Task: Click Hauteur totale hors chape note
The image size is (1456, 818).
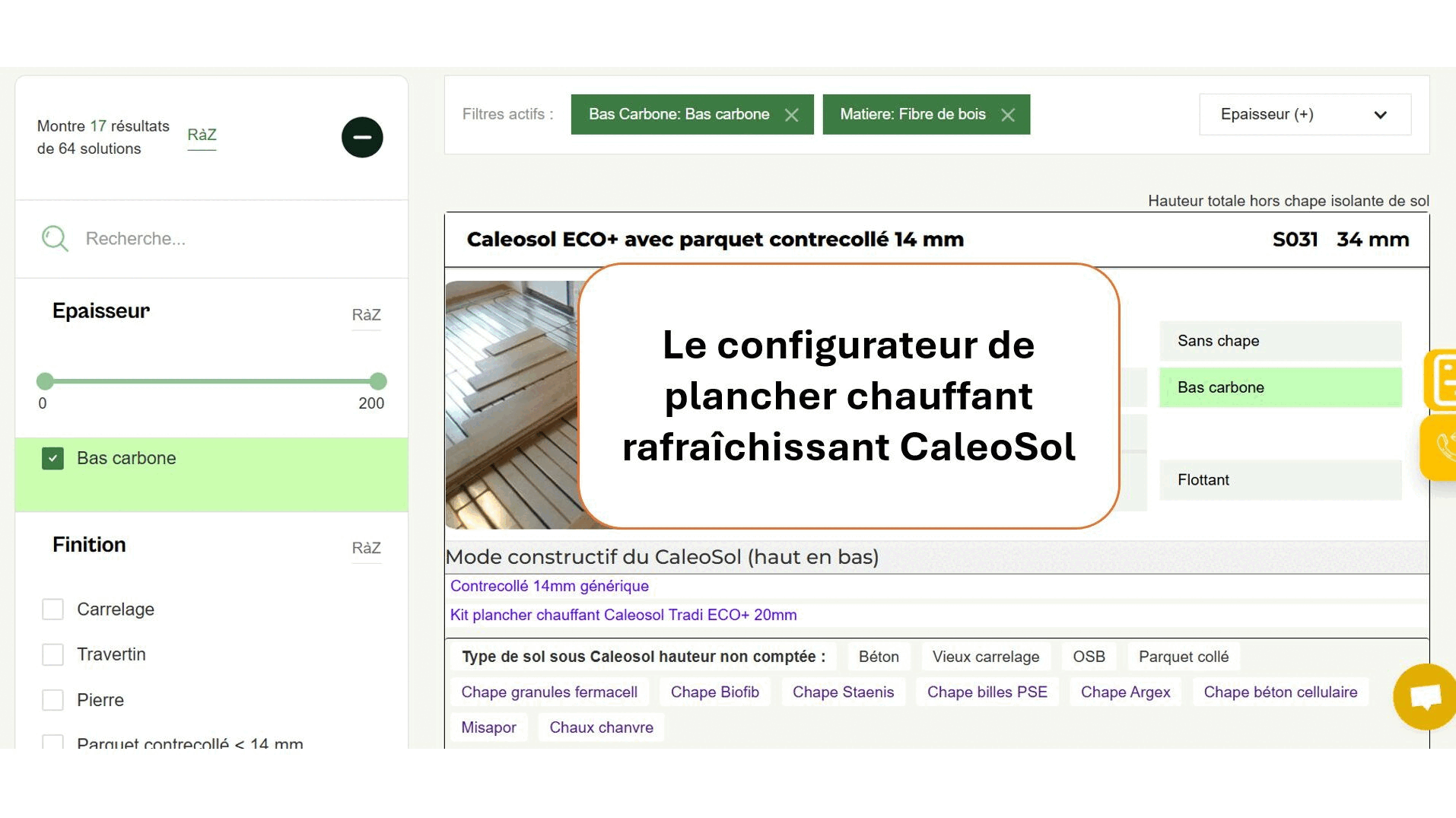Action: 1288,201
